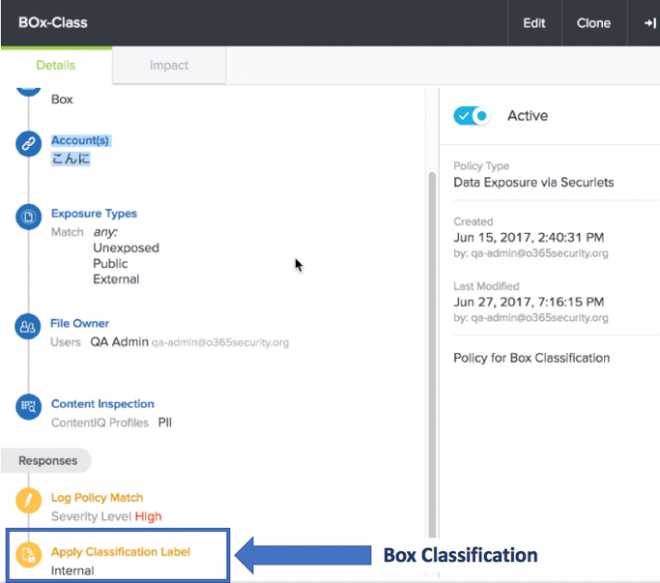Select the highlighted Japanese account name
The image size is (660, 583).
click(x=71, y=159)
